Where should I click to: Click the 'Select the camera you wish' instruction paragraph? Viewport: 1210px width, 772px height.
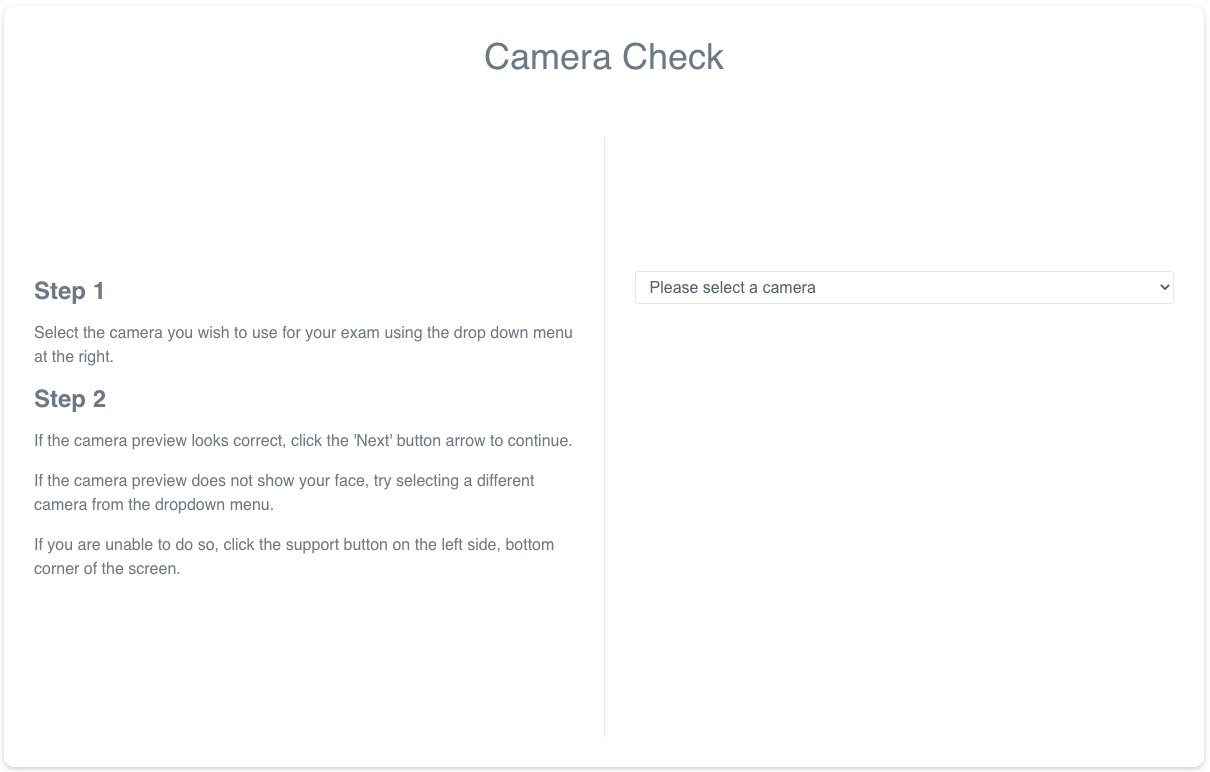[x=303, y=344]
